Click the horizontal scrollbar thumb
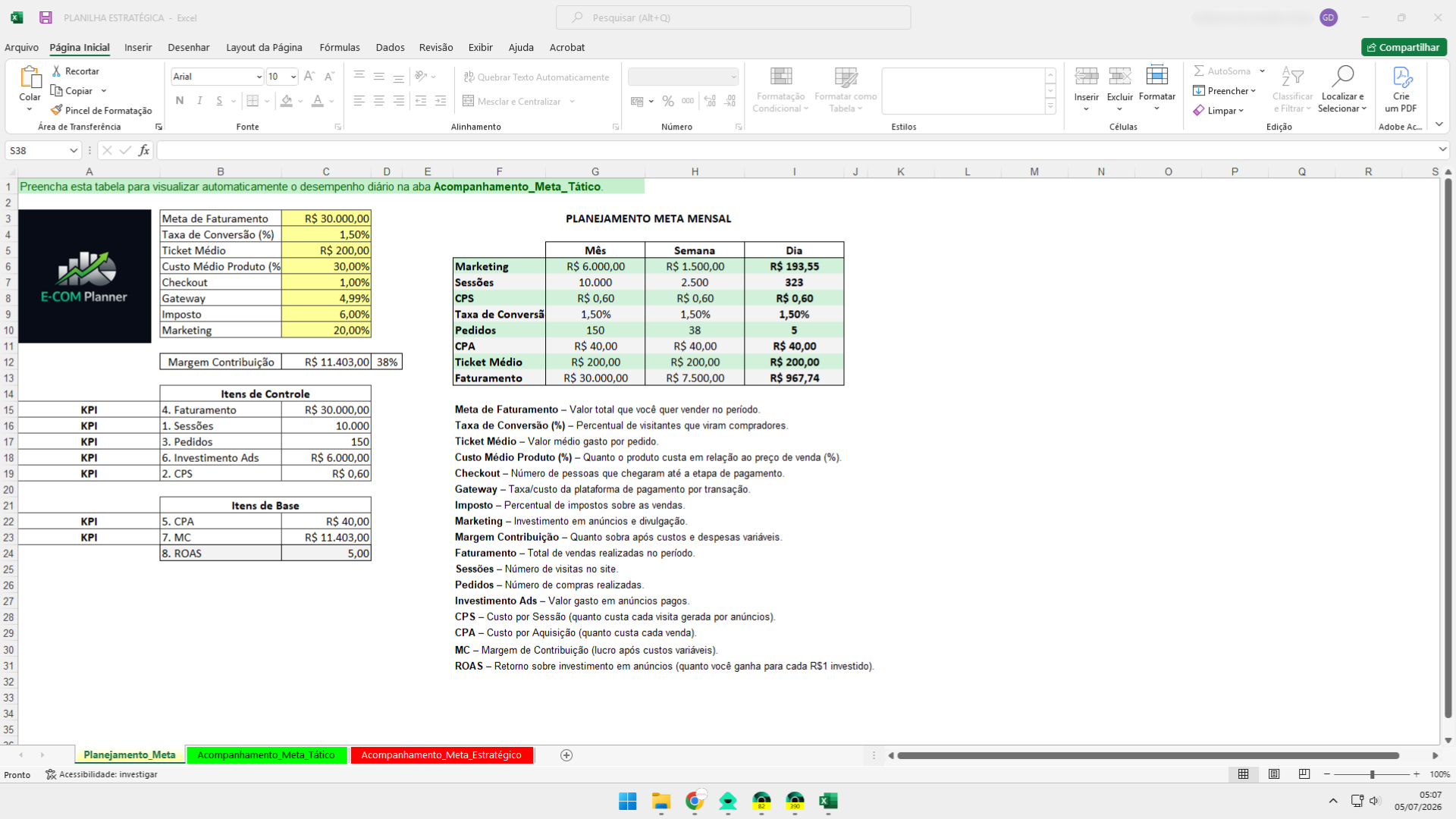Image resolution: width=1456 pixels, height=819 pixels. tap(1147, 755)
